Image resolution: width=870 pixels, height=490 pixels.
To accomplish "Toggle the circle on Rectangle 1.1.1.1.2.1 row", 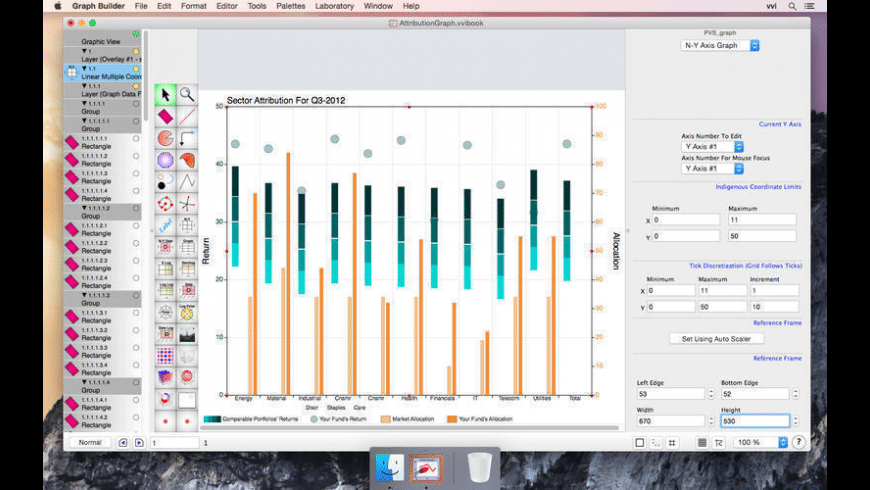I will point(136,226).
